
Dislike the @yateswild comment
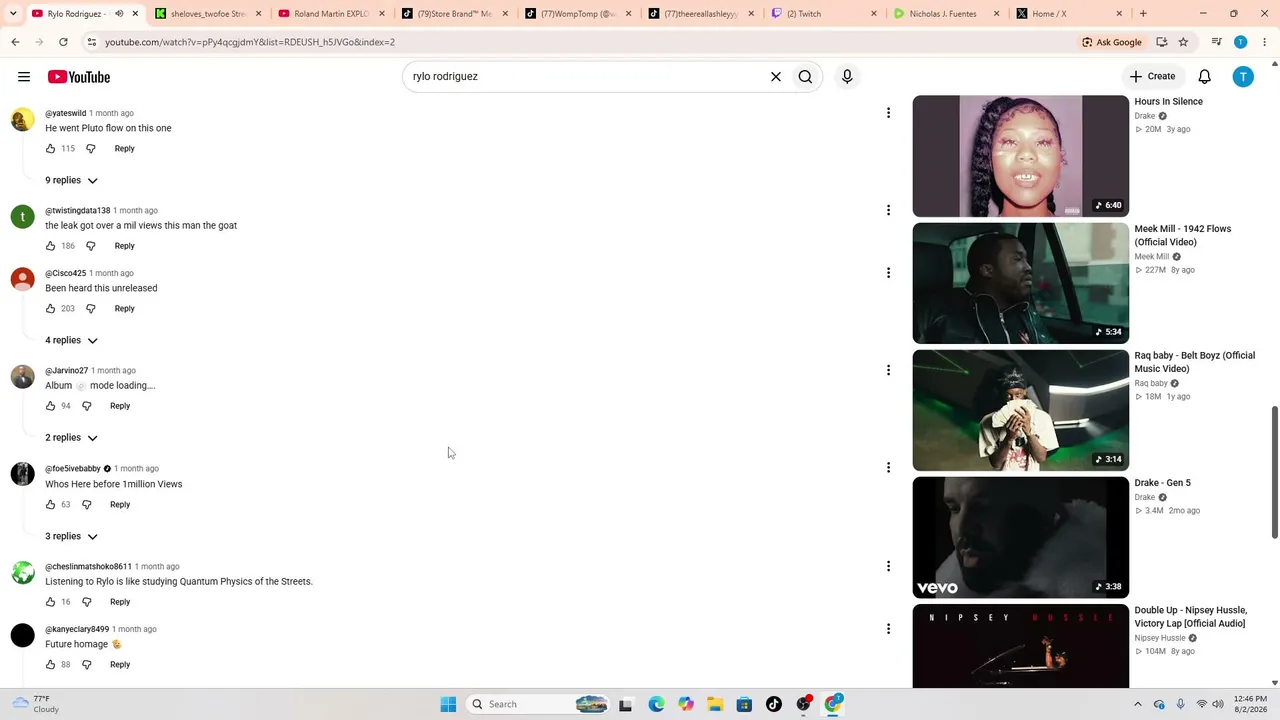coord(90,149)
